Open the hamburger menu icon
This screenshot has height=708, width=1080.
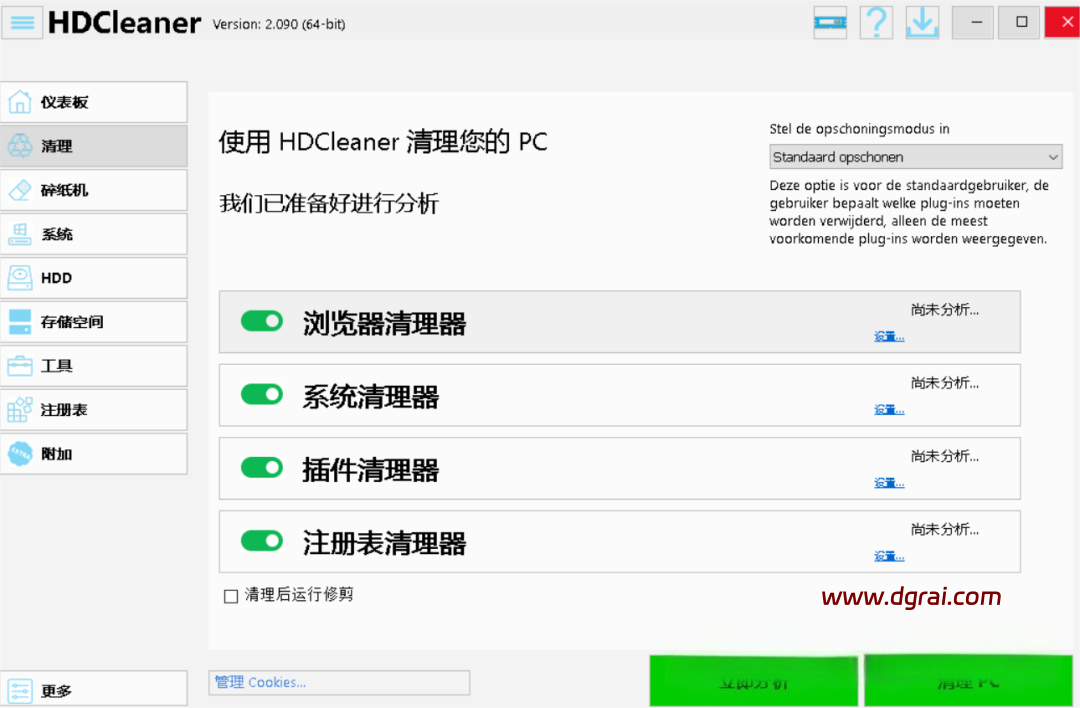tap(22, 22)
